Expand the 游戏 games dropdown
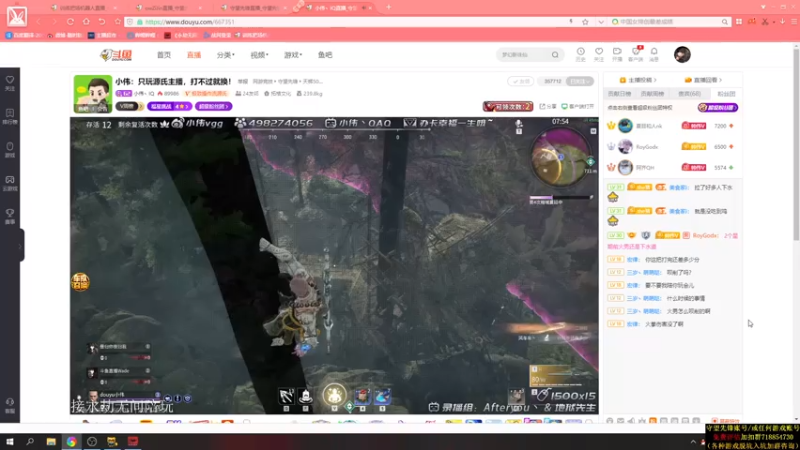Viewport: 800px width, 450px height. pyautogui.click(x=293, y=55)
